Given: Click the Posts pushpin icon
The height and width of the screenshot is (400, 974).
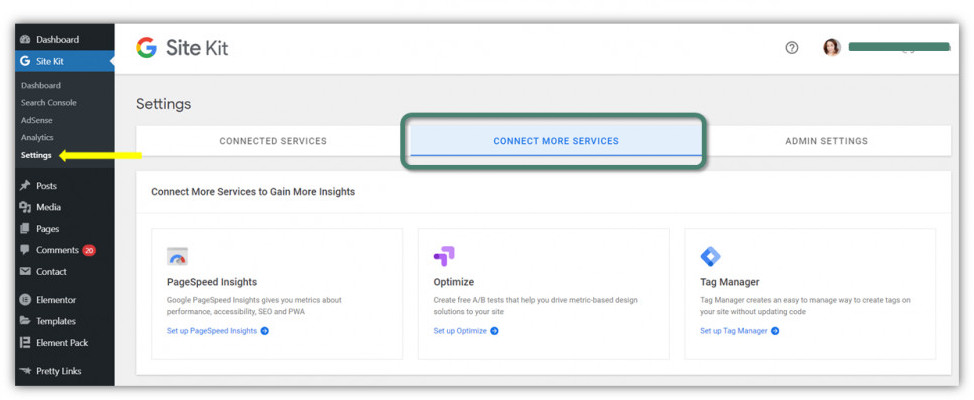Looking at the screenshot, I should pos(25,186).
